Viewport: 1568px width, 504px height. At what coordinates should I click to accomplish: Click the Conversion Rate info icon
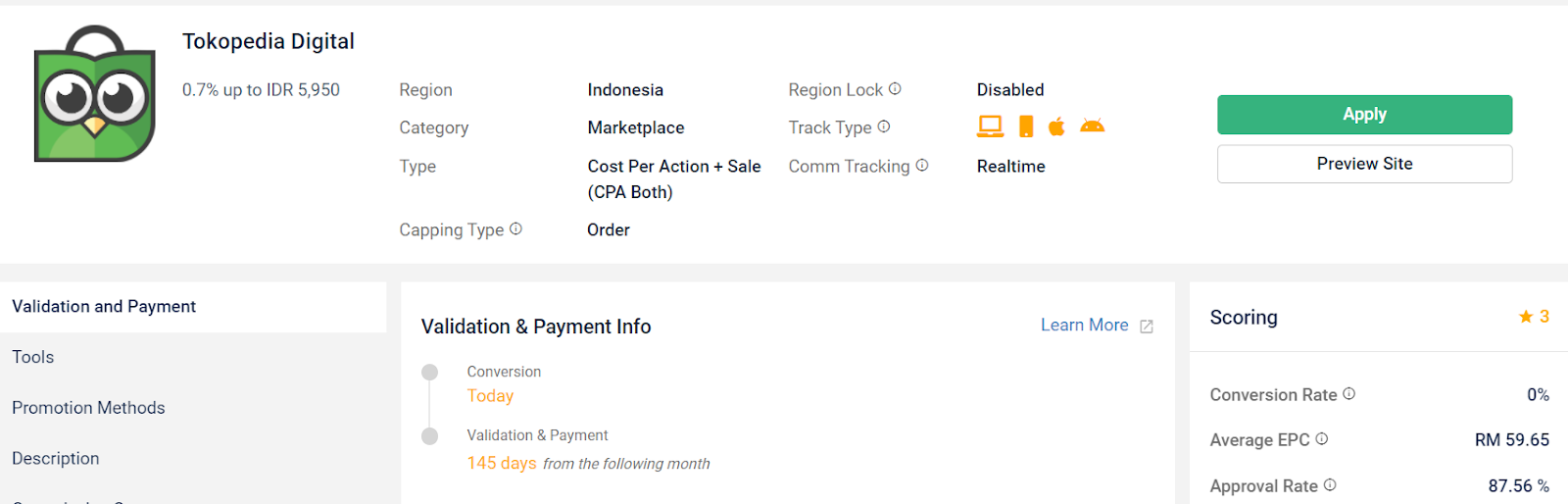coord(1349,393)
